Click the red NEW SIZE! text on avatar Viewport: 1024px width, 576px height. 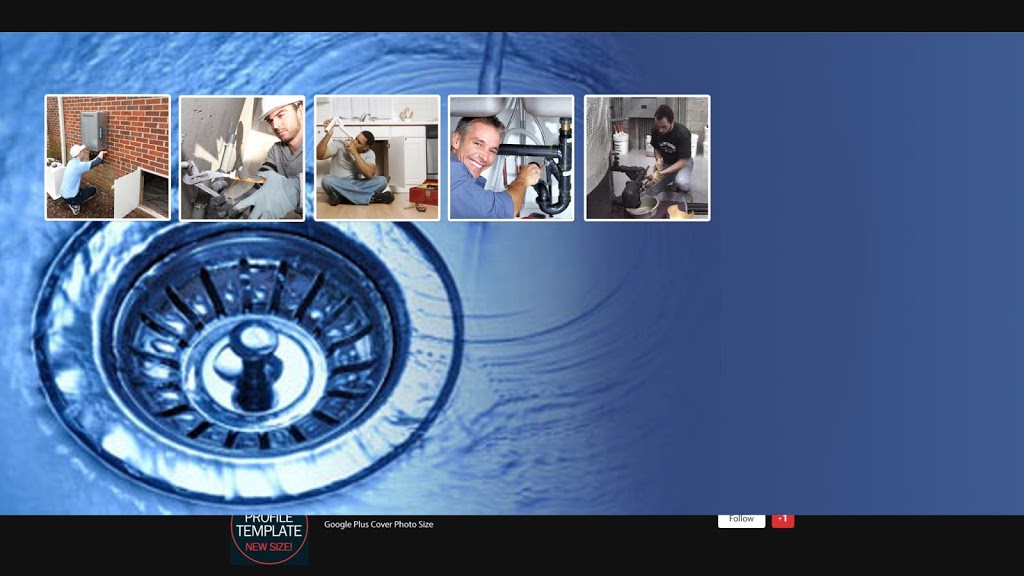pos(269,547)
